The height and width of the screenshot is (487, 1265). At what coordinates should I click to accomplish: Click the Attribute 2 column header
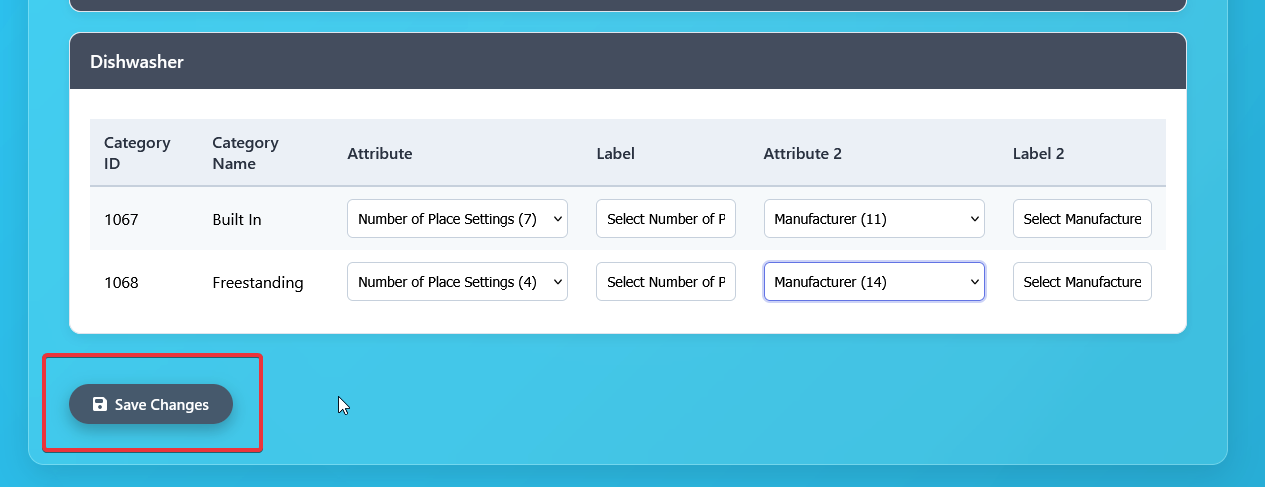pos(802,154)
